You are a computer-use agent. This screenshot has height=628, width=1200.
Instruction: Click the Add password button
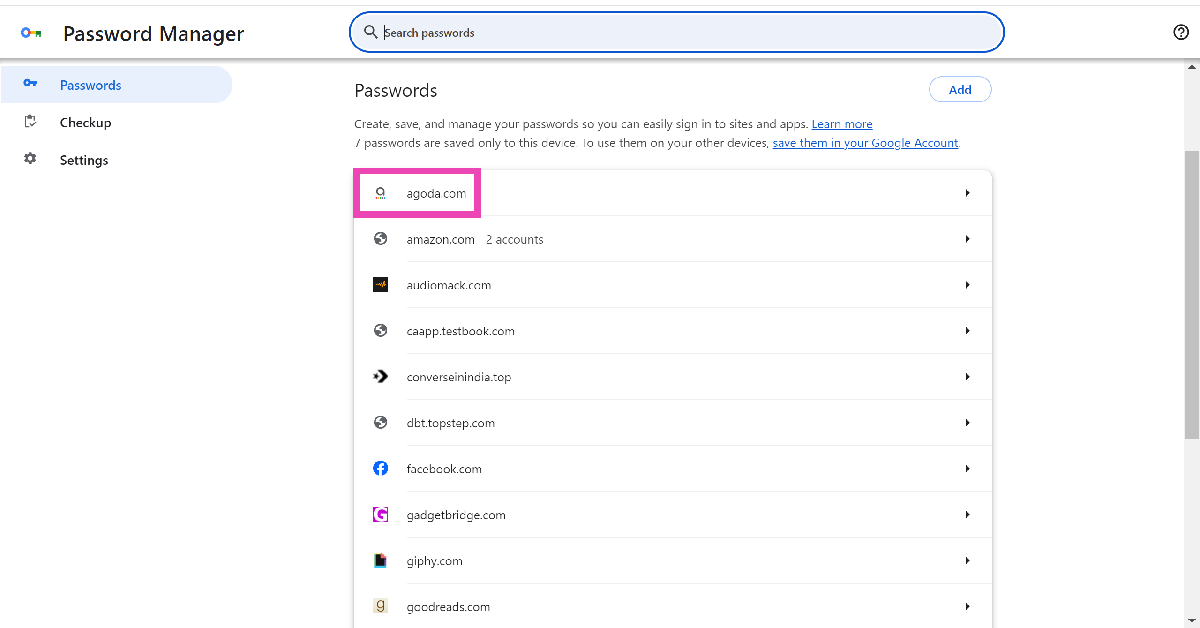click(x=960, y=90)
